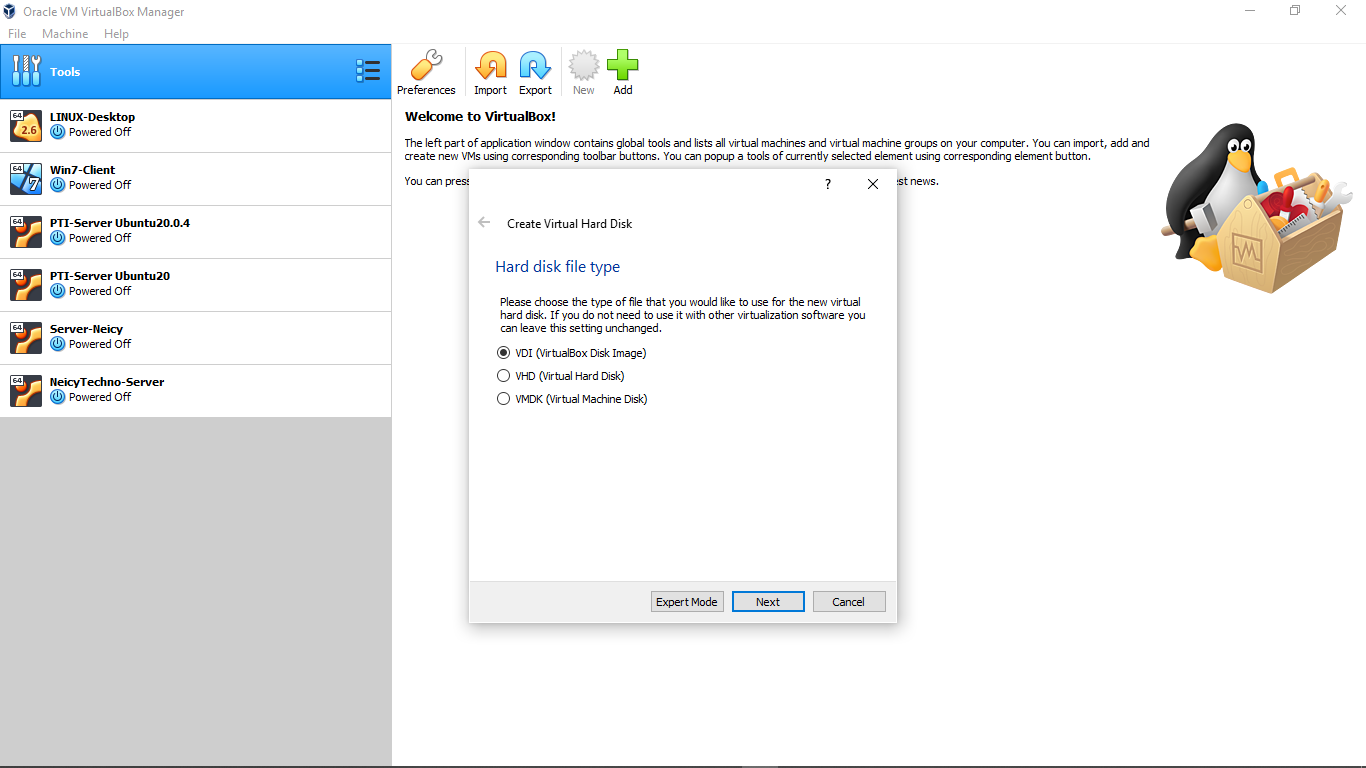Select the Tools wrench icon
This screenshot has height=768, width=1366.
coord(27,71)
